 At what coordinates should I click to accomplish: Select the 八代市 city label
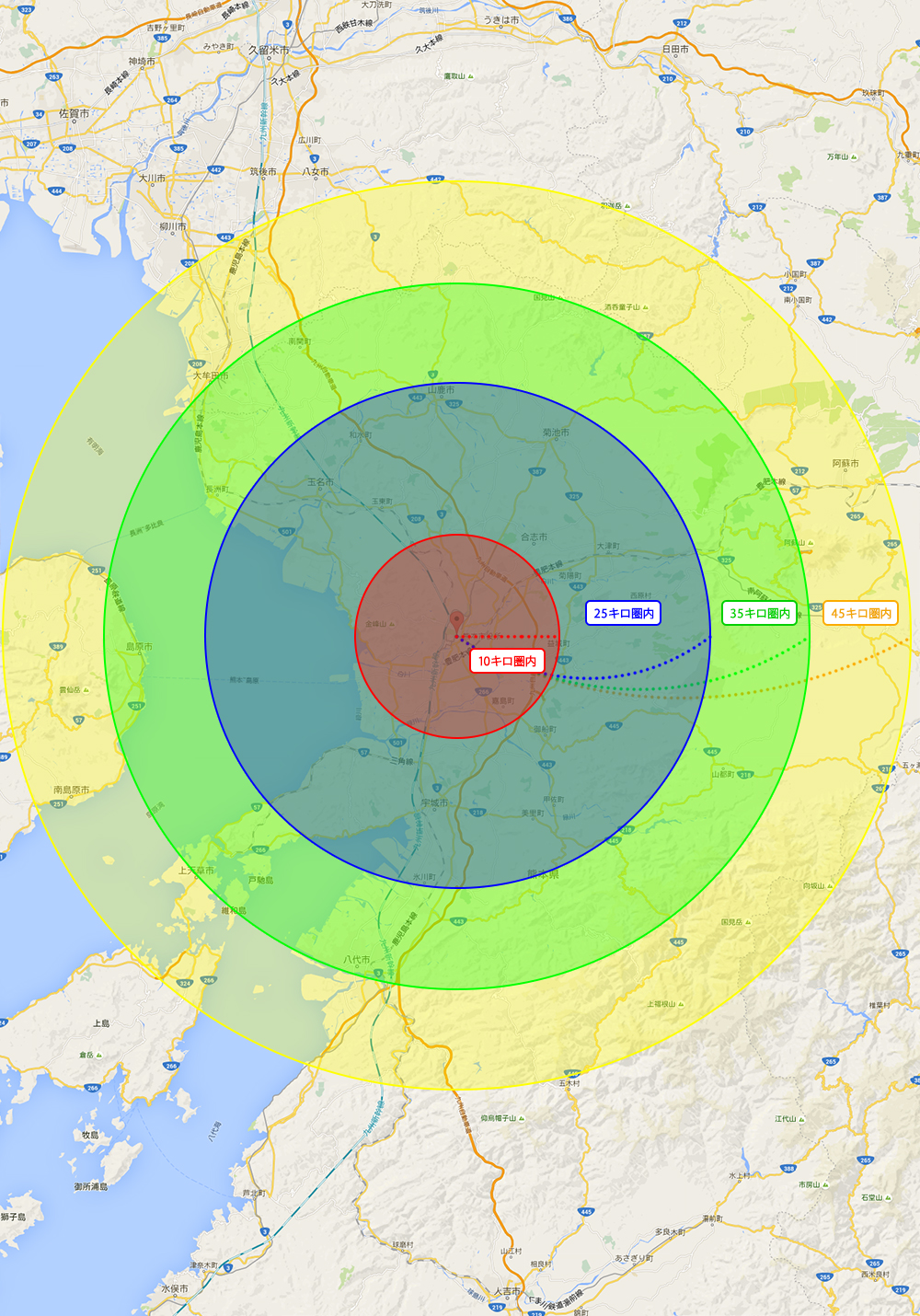(x=357, y=959)
